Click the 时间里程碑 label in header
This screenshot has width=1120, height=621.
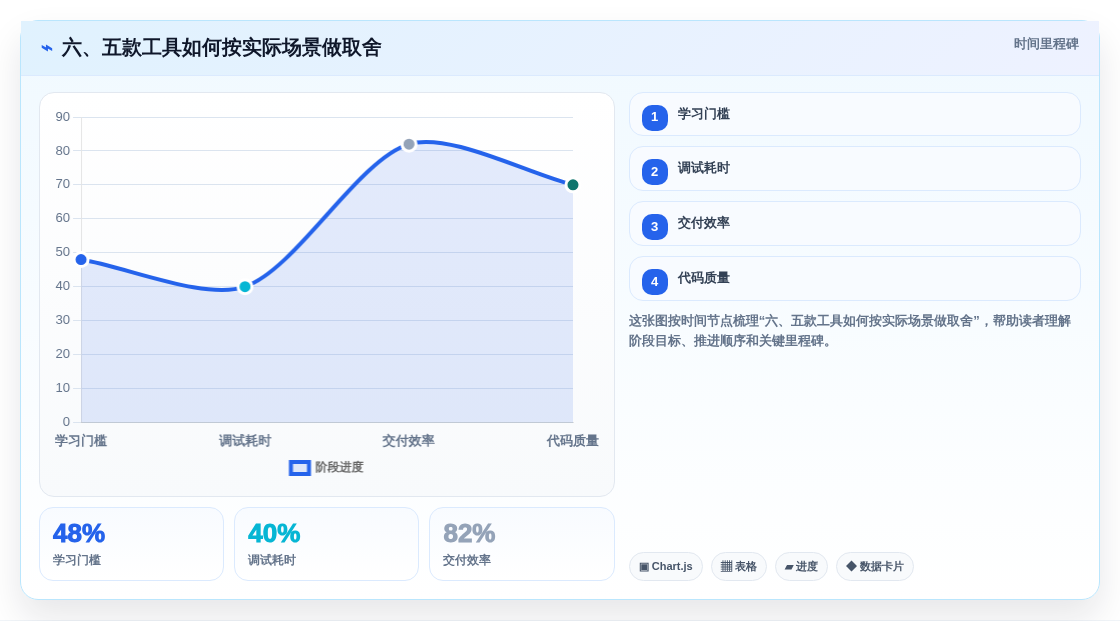pyautogui.click(x=1046, y=44)
